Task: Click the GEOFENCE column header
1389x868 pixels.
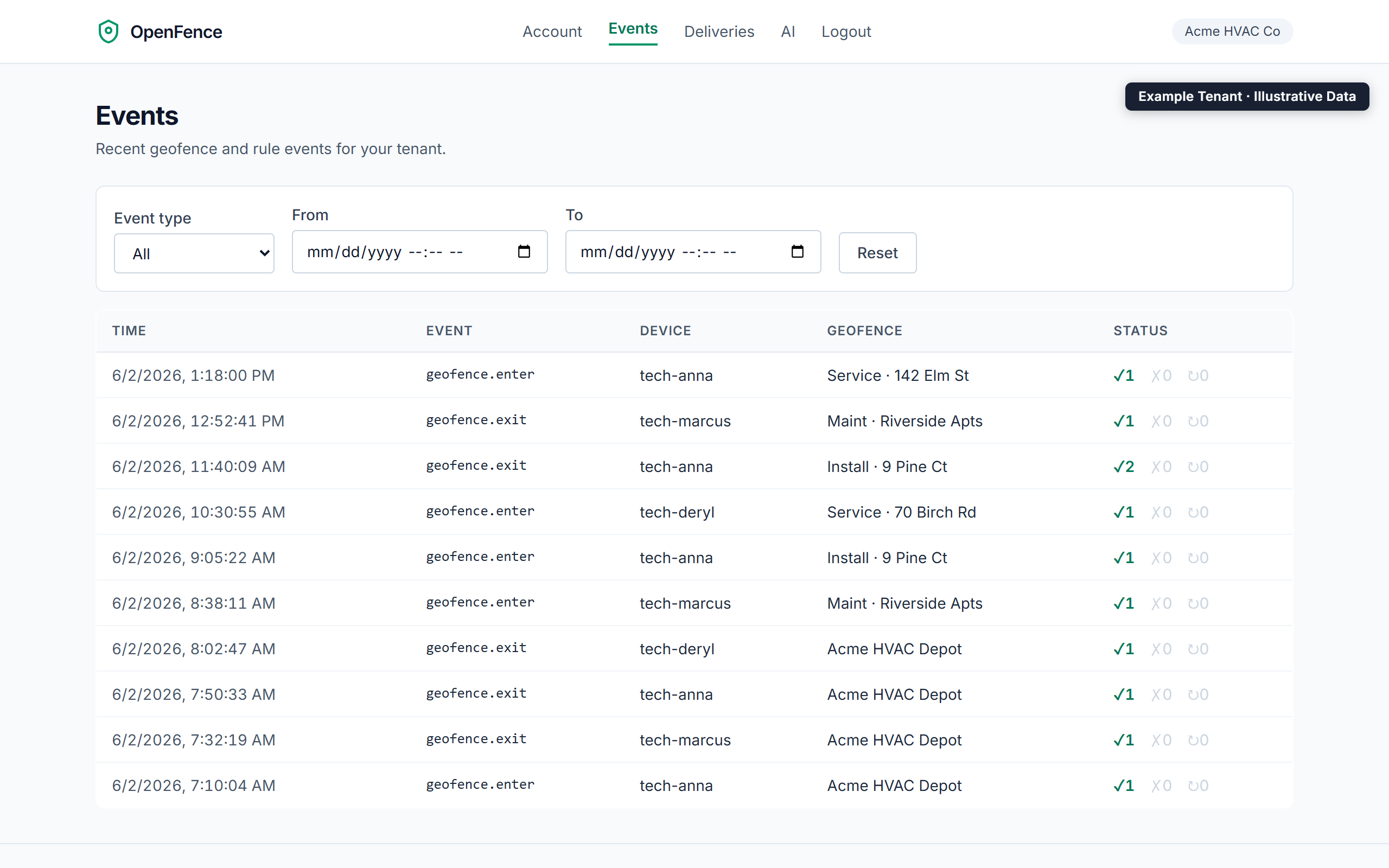Action: pyautogui.click(x=864, y=331)
